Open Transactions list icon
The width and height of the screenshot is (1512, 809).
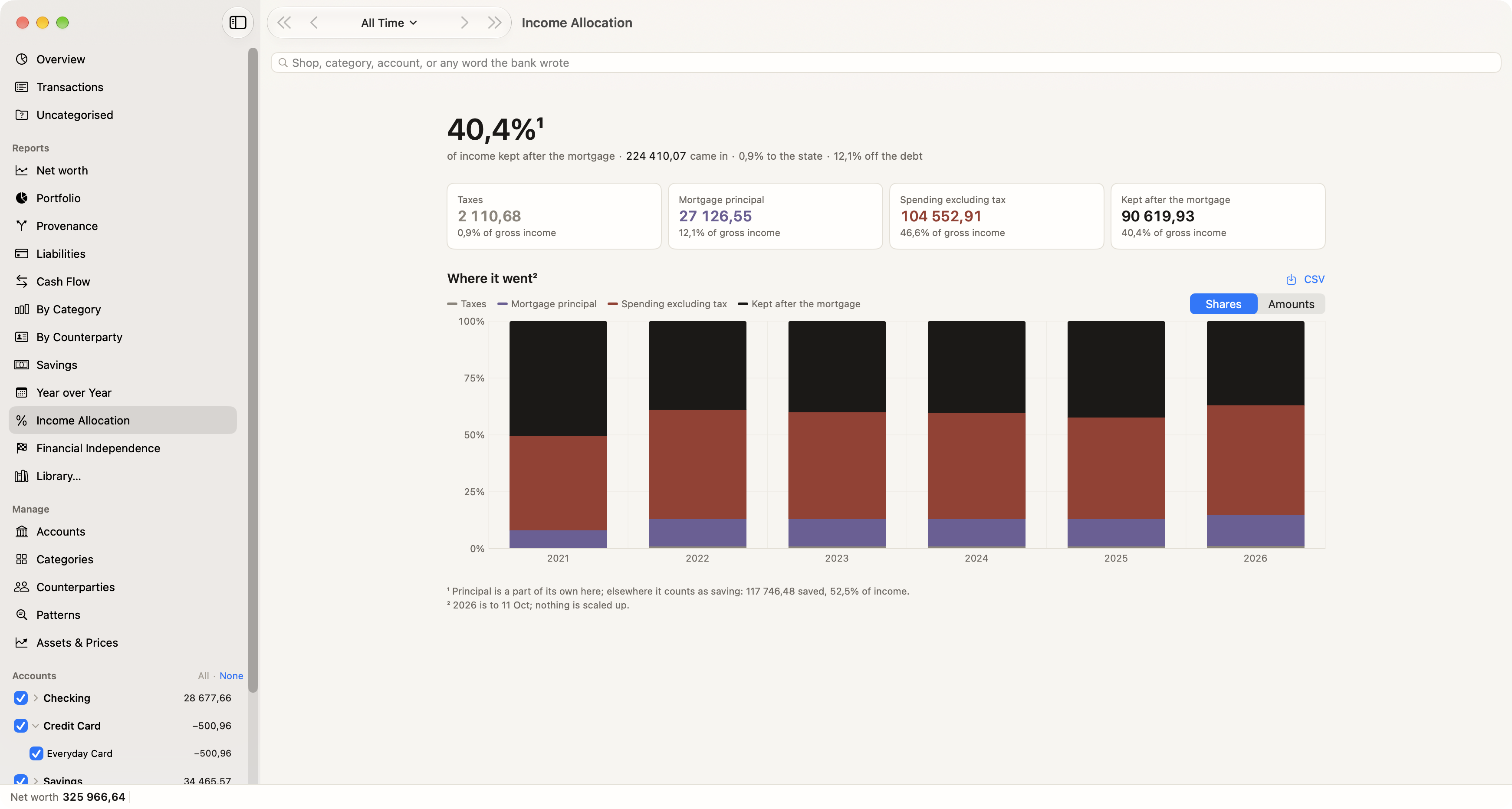click(22, 87)
